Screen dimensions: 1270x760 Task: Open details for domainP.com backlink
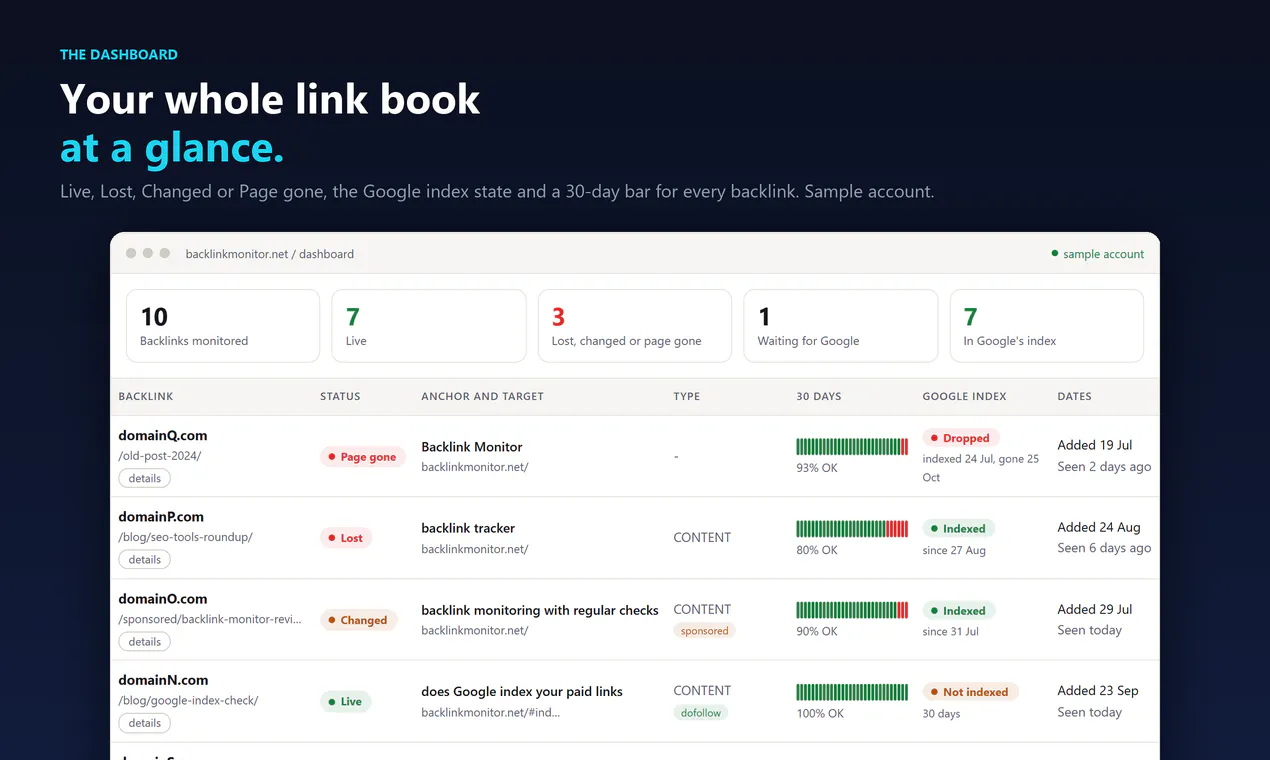[x=145, y=560]
